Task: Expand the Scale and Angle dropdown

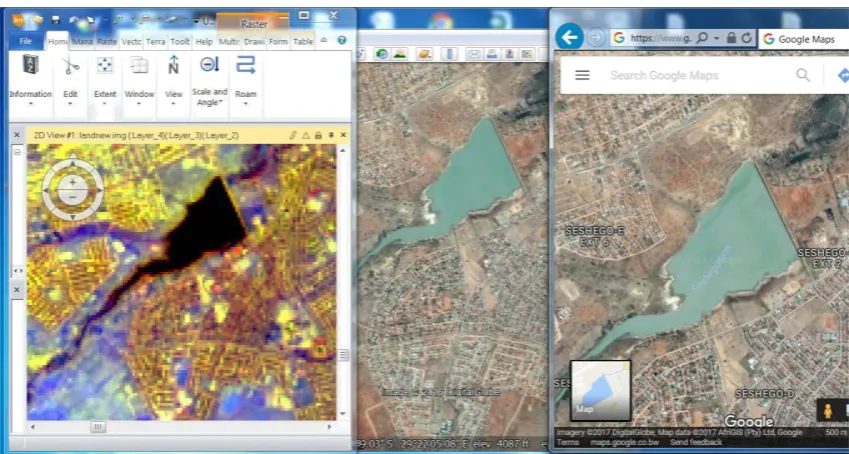Action: point(210,97)
